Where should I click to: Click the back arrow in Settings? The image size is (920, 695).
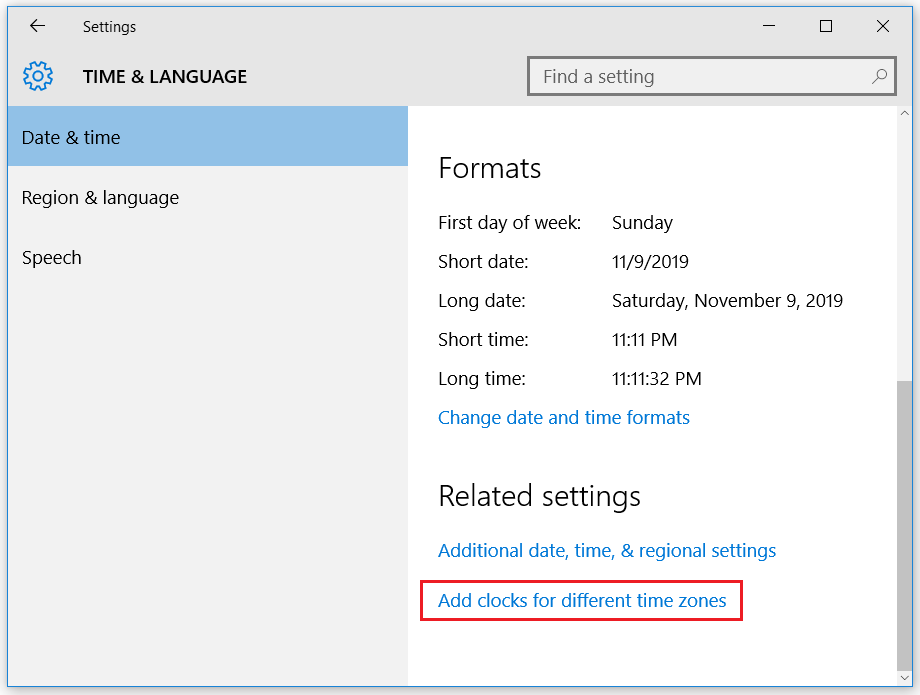click(38, 26)
